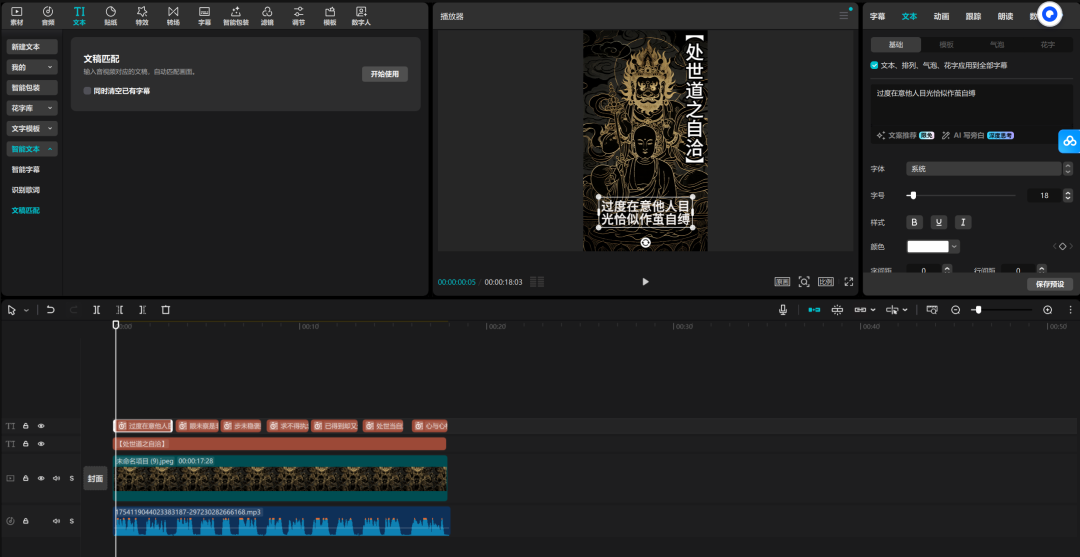This screenshot has width=1080, height=557.
Task: Open 识别歌词 in the sidebar
Action: tap(25, 190)
